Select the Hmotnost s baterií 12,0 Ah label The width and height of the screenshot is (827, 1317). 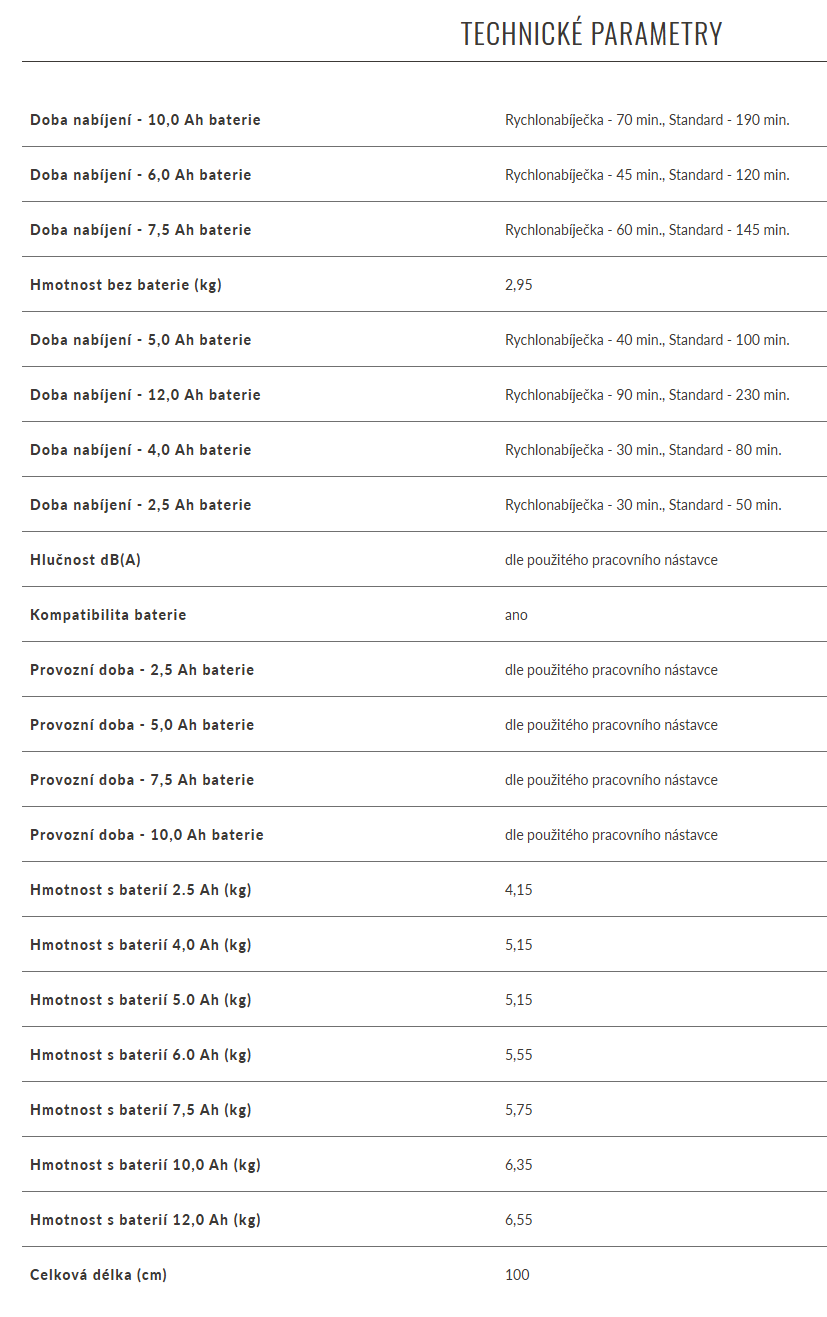[145, 1220]
